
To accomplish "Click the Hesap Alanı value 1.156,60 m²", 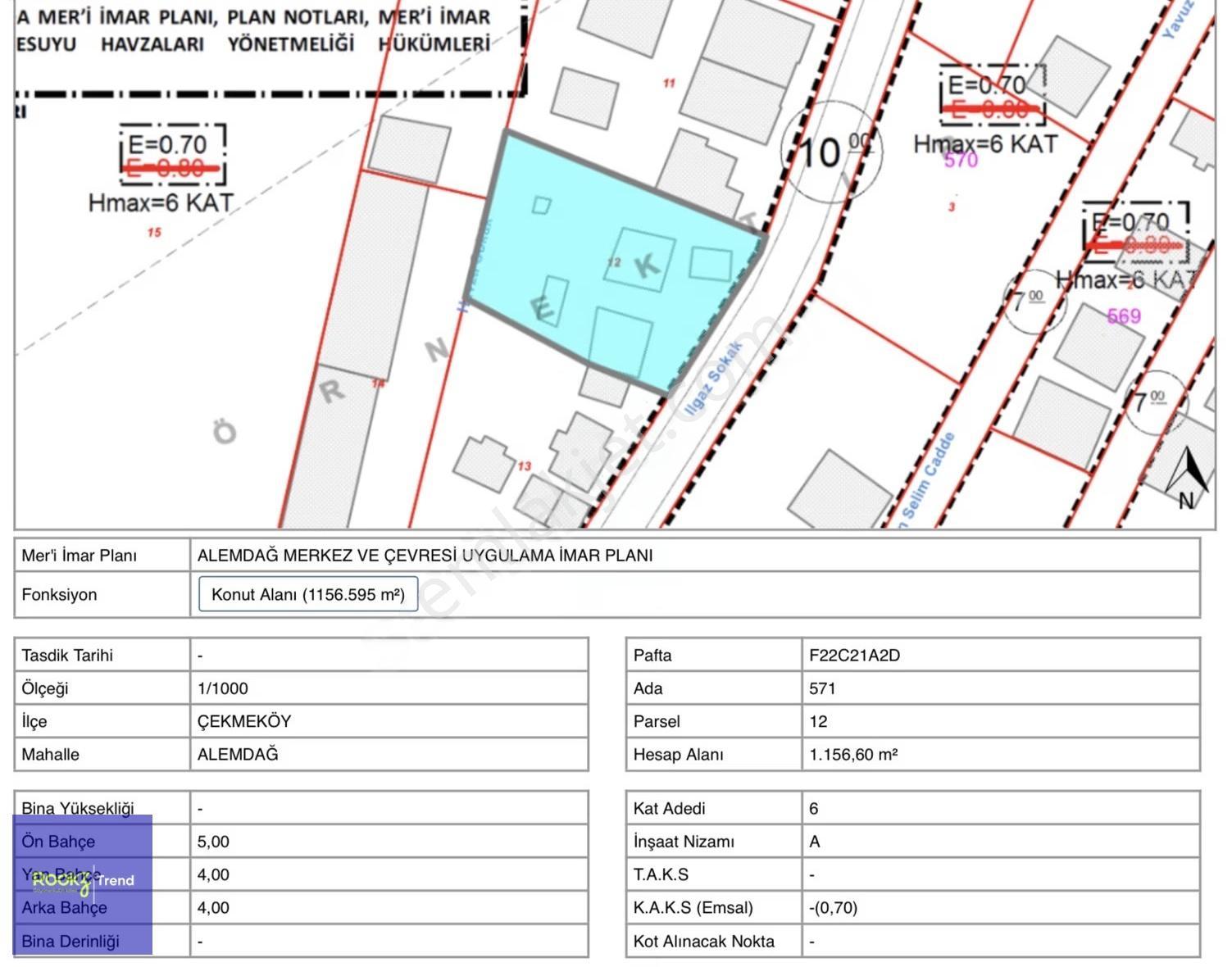I will [853, 754].
